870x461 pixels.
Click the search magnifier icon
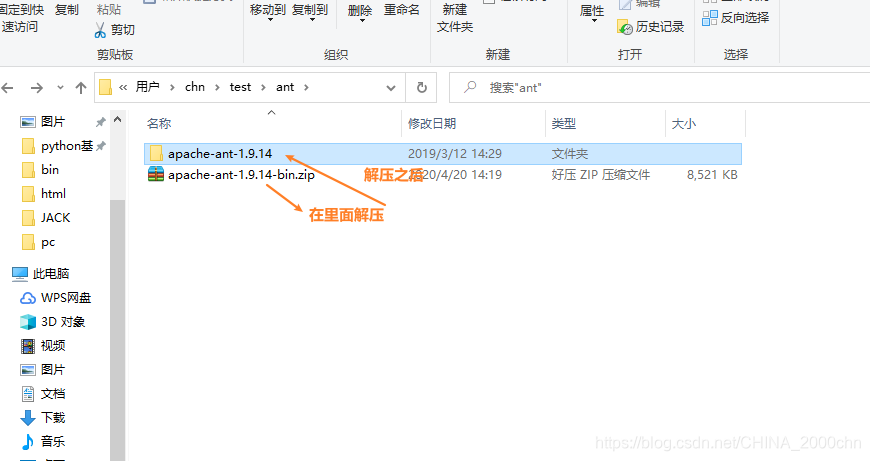(x=471, y=87)
